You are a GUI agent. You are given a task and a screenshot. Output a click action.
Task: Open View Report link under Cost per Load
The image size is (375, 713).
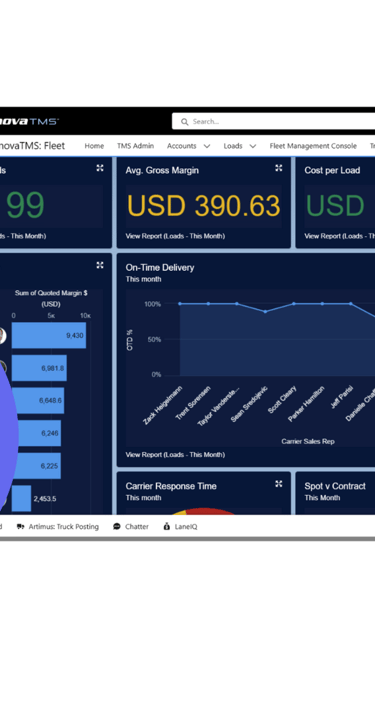tap(340, 236)
